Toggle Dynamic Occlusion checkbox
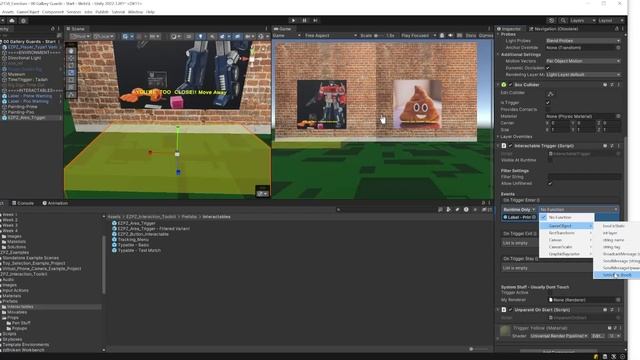Viewport: 640px width, 360px height. click(548, 68)
